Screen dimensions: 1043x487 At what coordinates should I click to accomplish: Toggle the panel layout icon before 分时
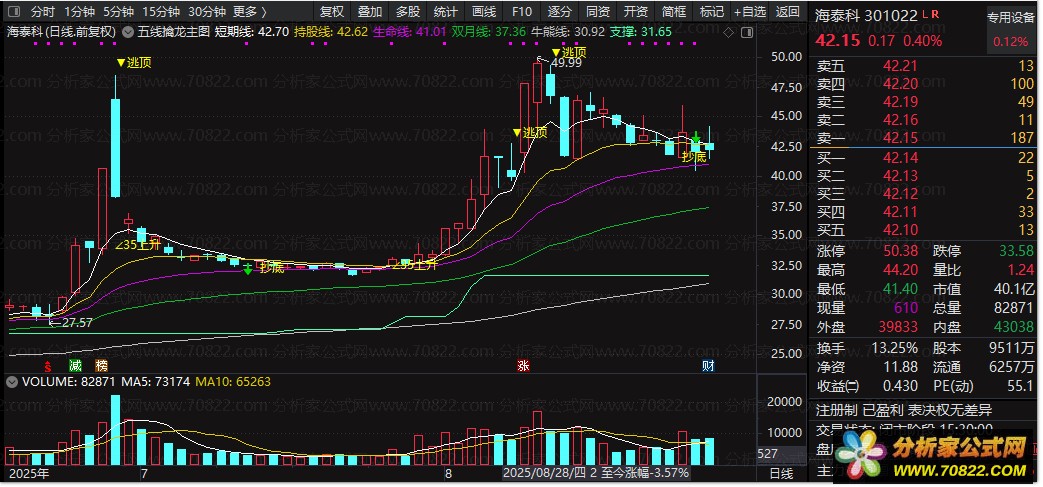tap(15, 11)
